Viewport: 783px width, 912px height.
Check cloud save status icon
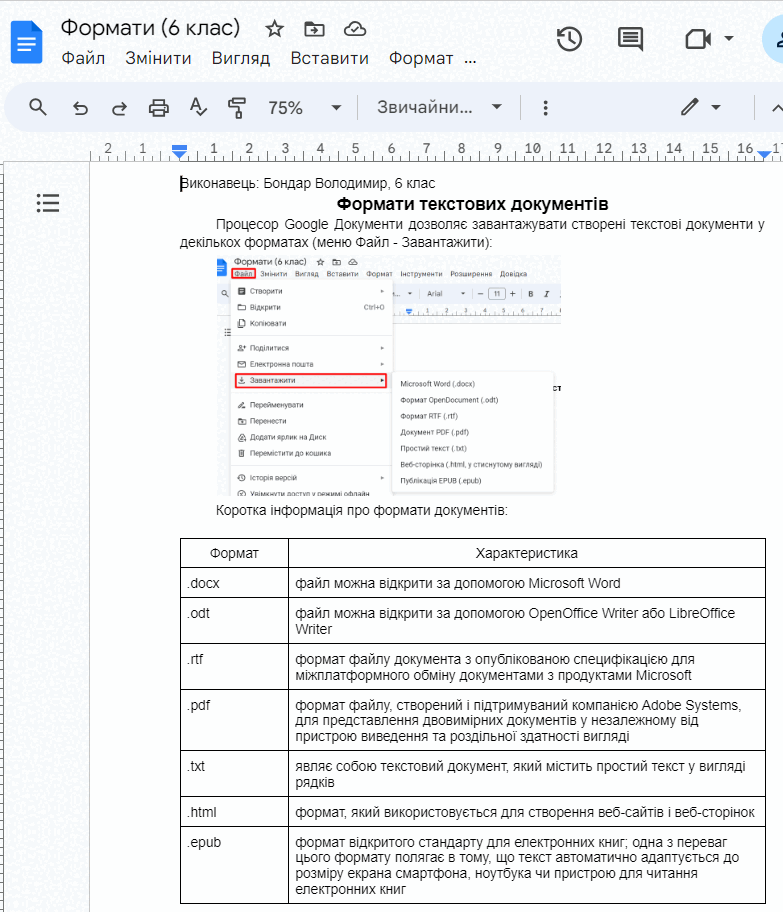pos(355,28)
